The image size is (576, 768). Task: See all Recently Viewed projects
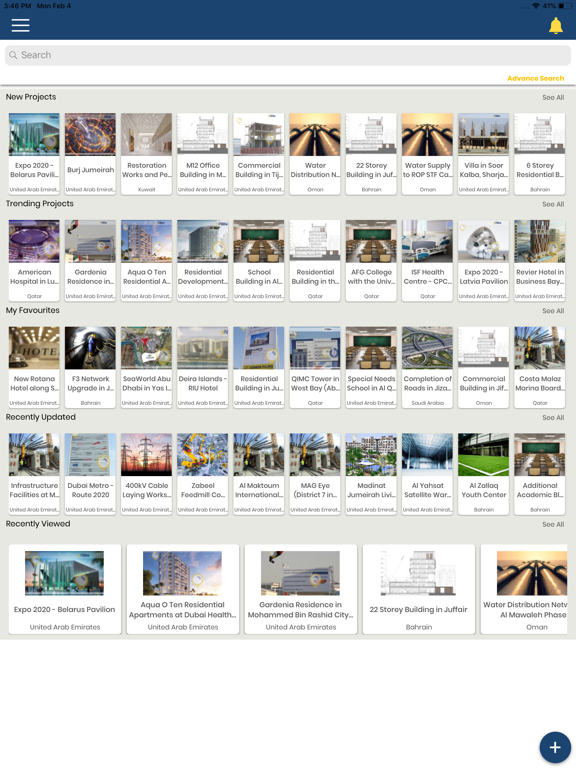tap(553, 525)
